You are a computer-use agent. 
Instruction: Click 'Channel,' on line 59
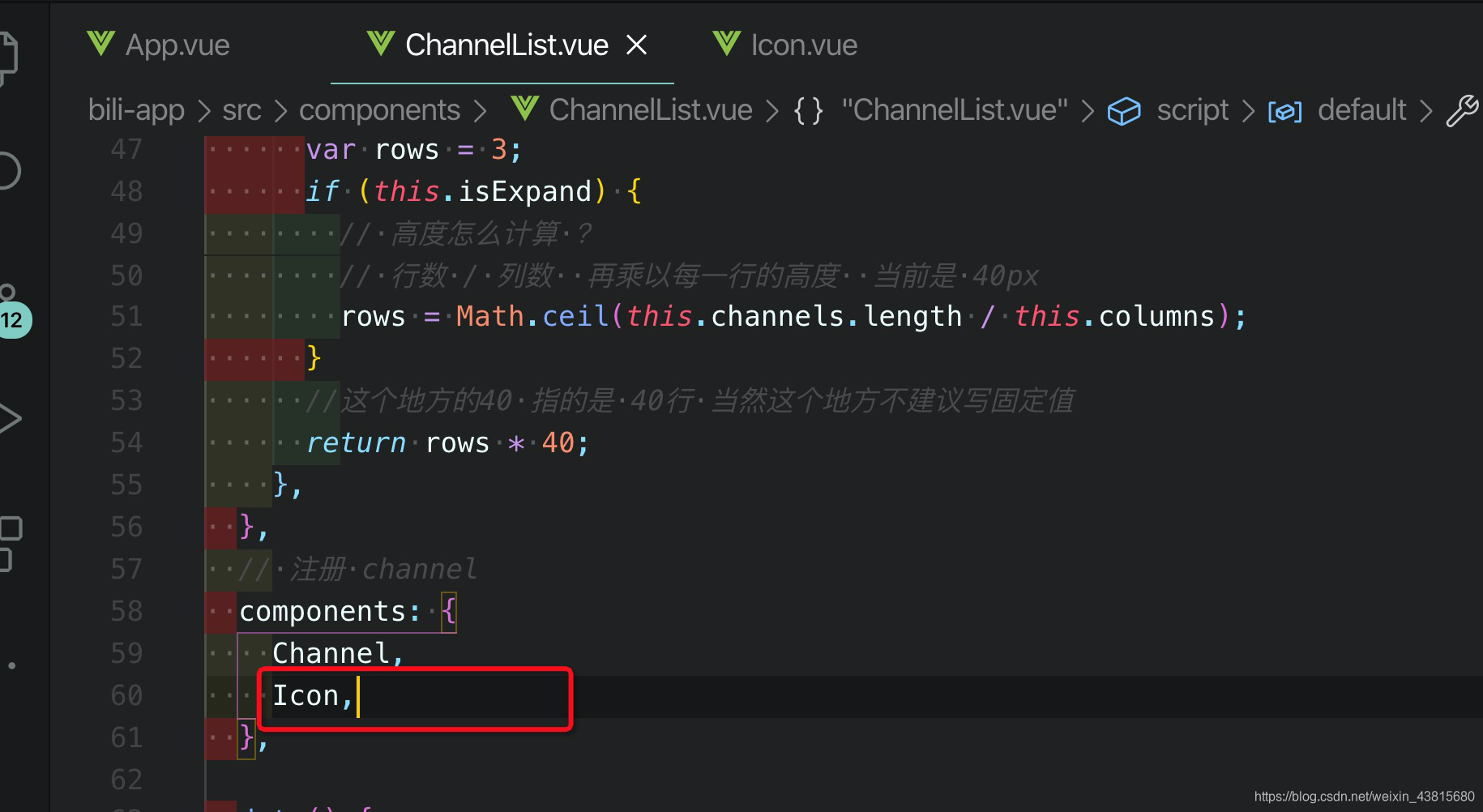click(338, 653)
